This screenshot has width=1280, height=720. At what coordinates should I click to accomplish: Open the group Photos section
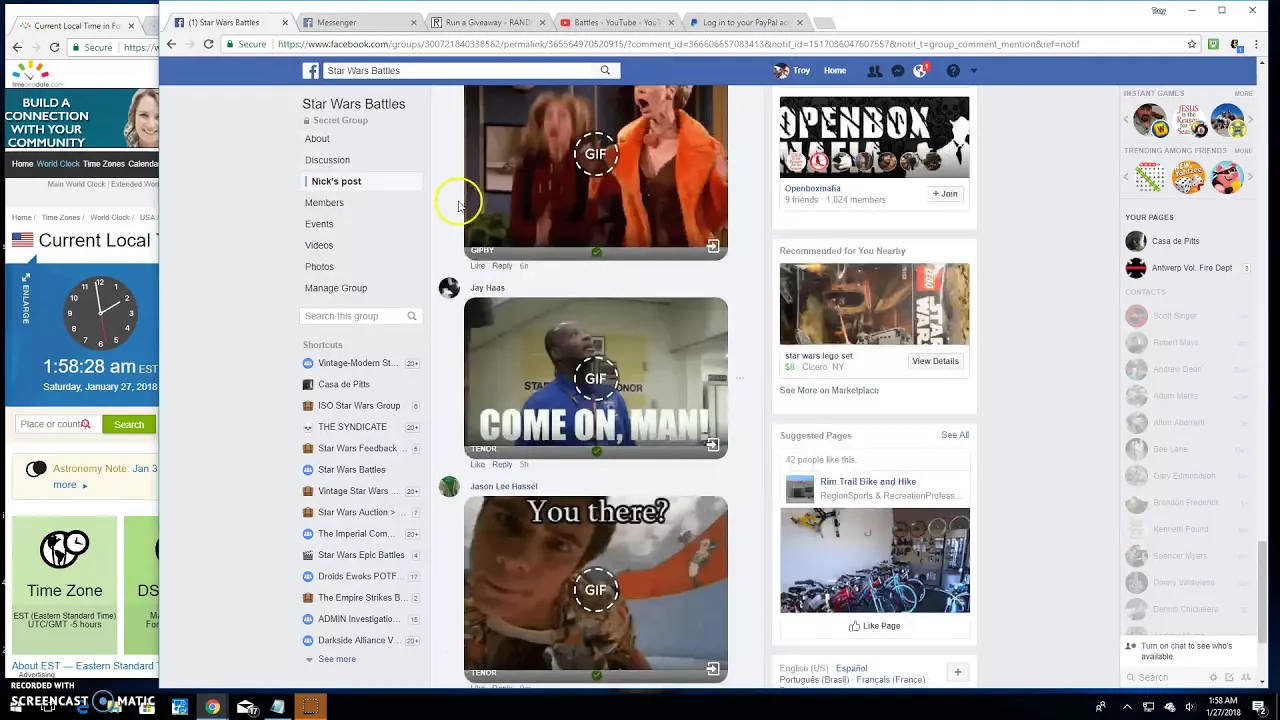tap(319, 267)
